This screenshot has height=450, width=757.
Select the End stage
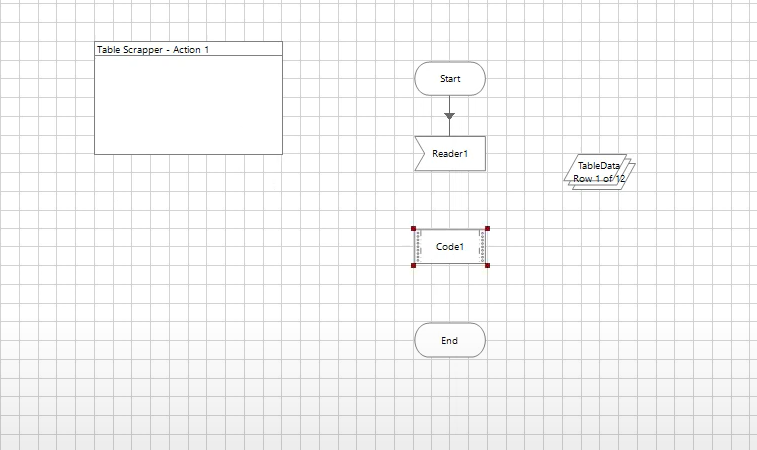[450, 340]
